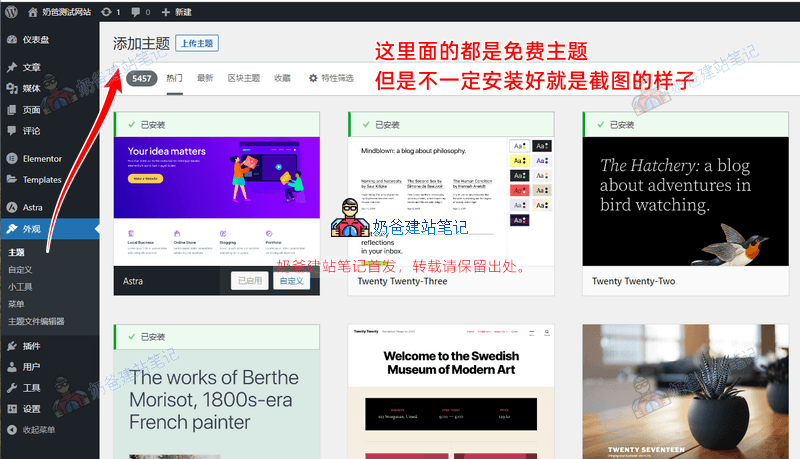Click the 上传主题 upload button

click(x=197, y=43)
